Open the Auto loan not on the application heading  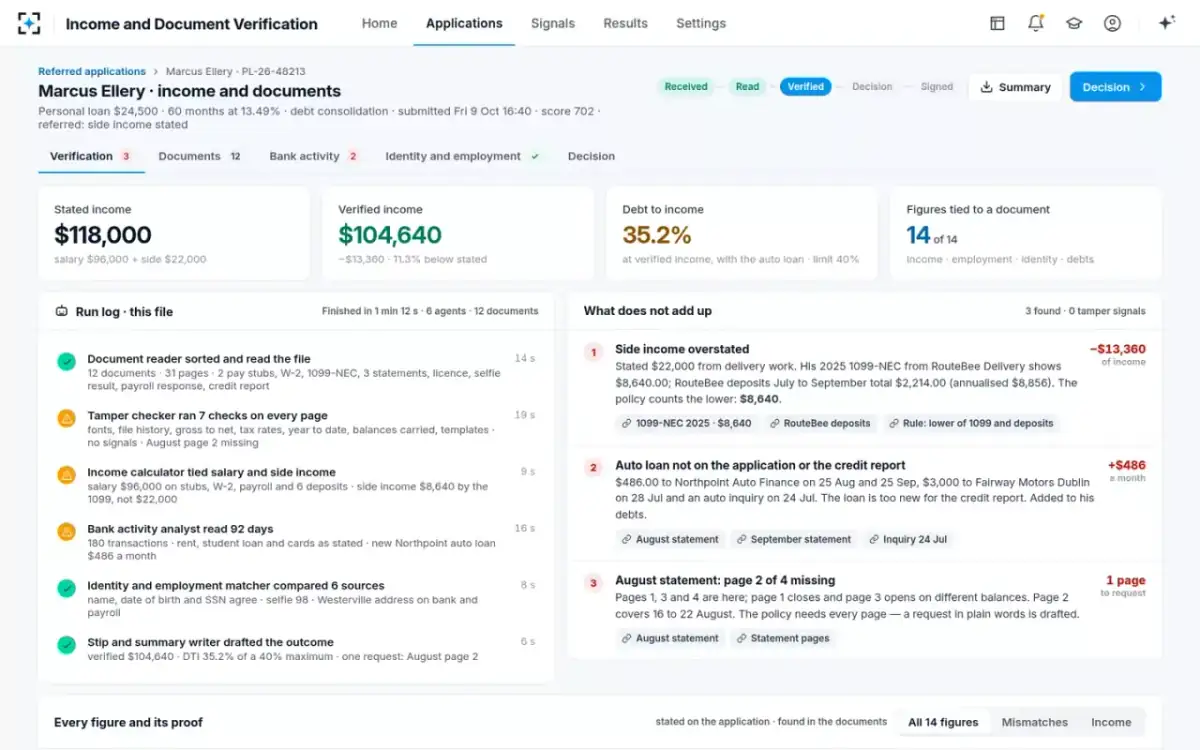tap(760, 465)
